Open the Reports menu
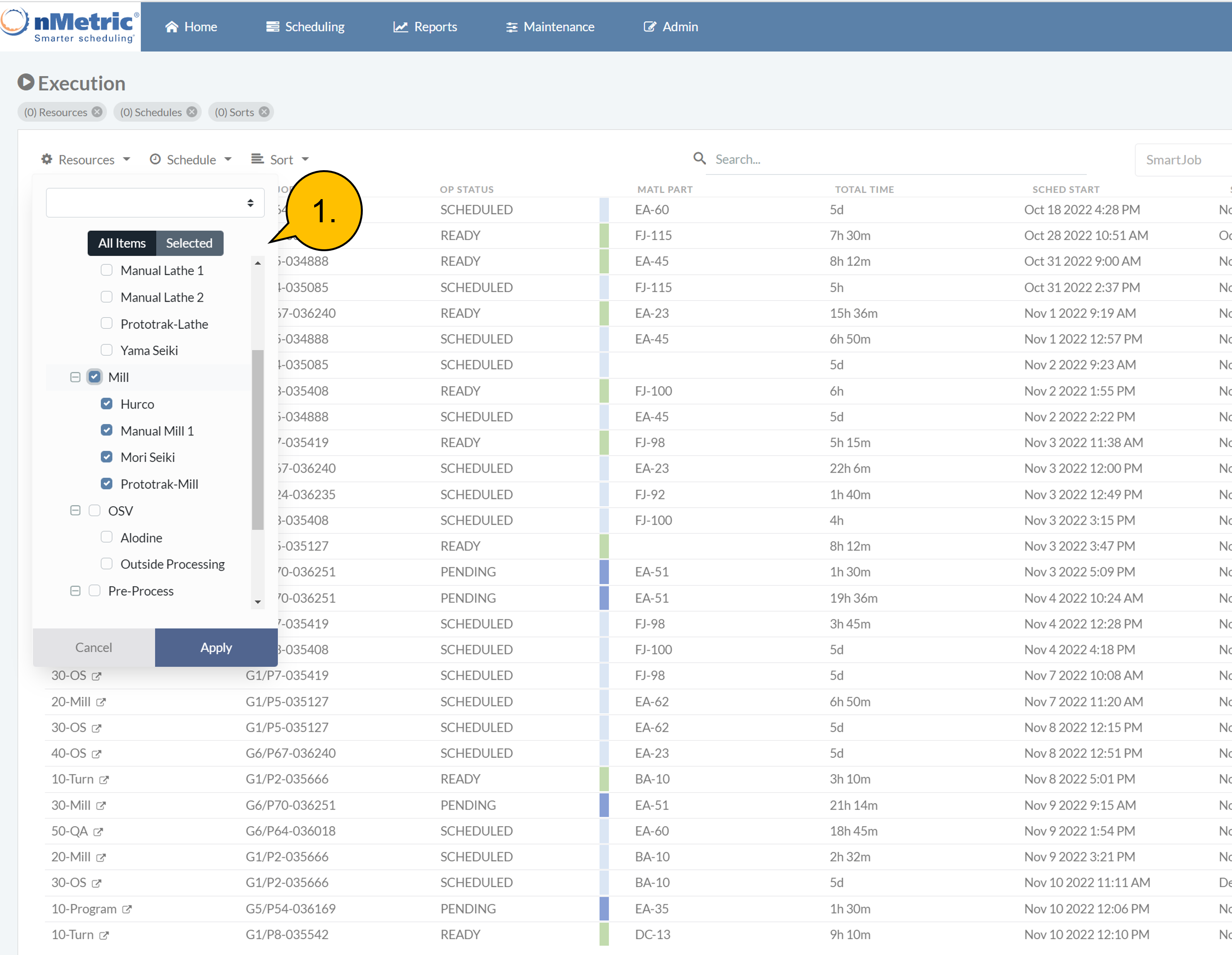 425,27
